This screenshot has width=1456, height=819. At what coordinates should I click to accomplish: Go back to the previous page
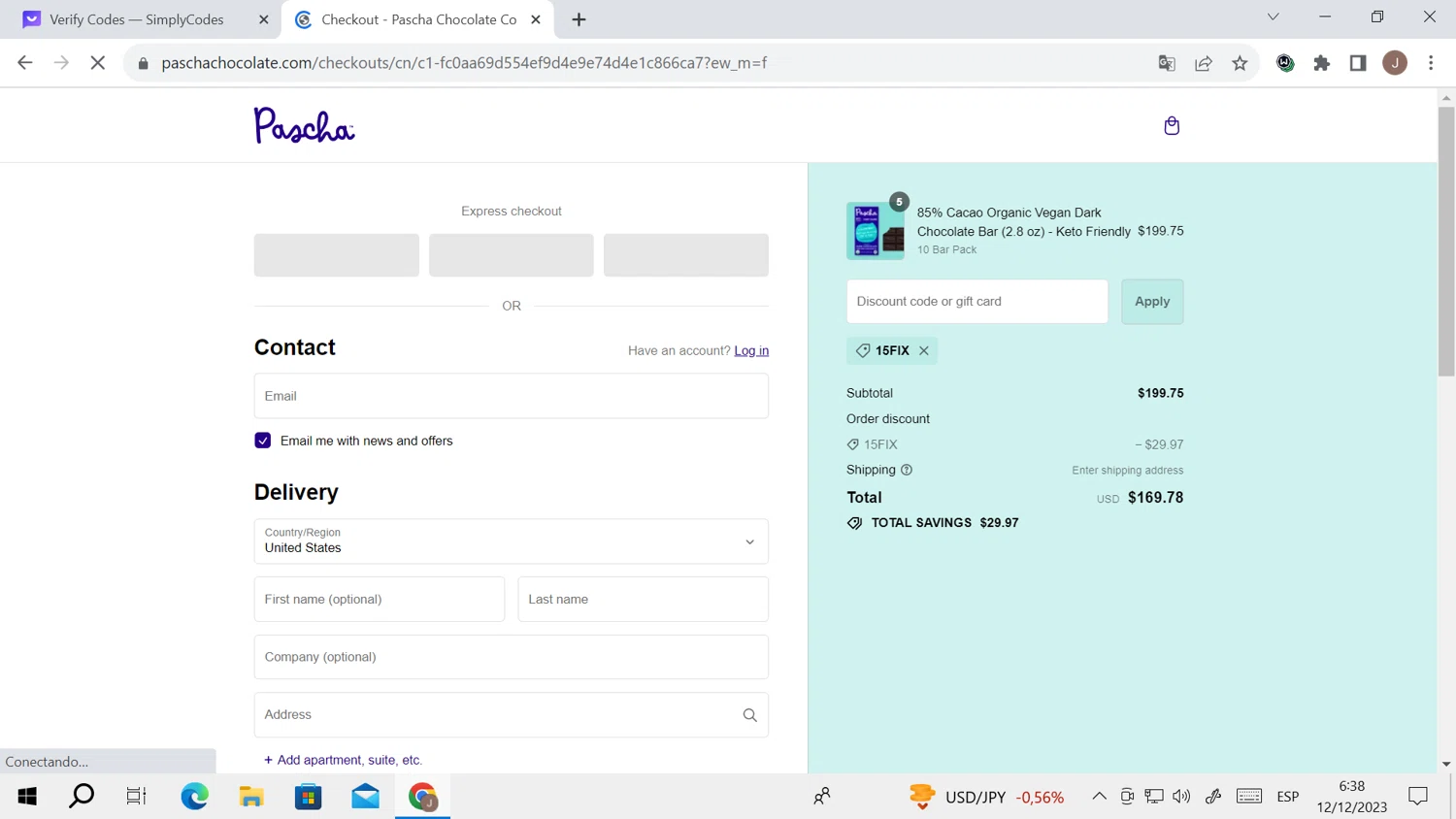[25, 63]
